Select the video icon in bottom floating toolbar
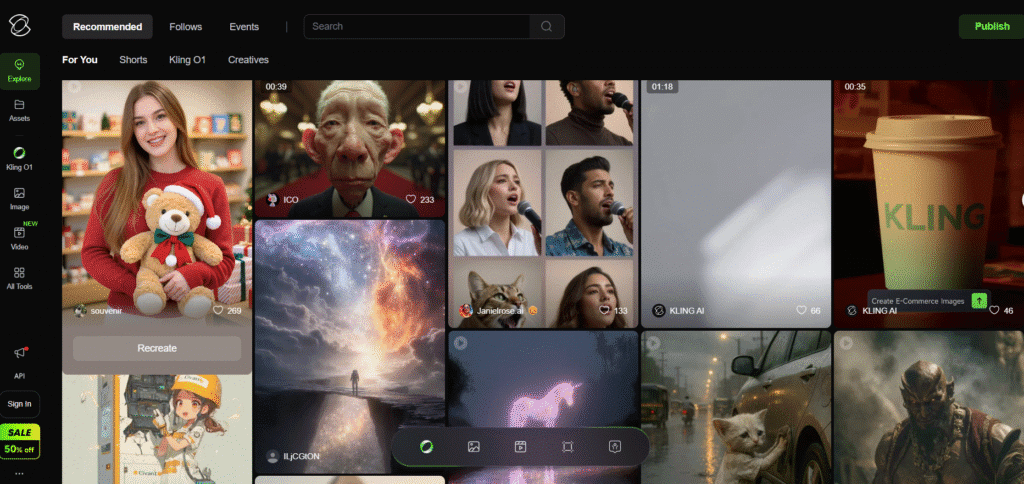This screenshot has width=1024, height=484. pos(521,447)
